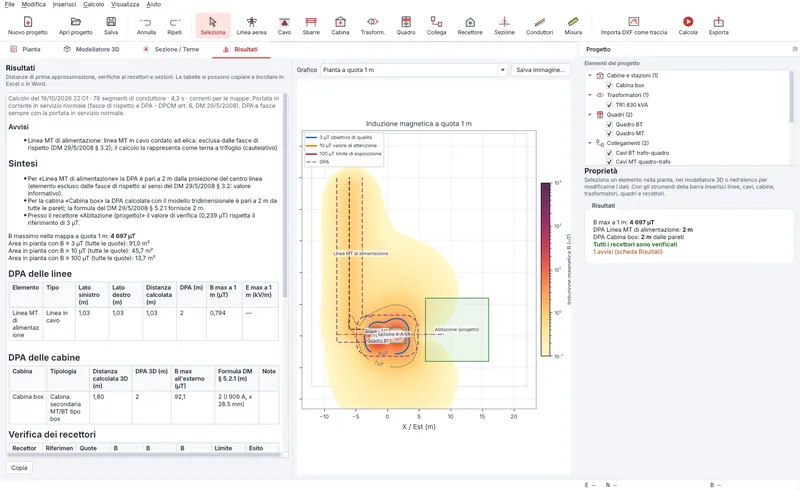Click the Linea MT di alimentazione chart label

[361, 253]
